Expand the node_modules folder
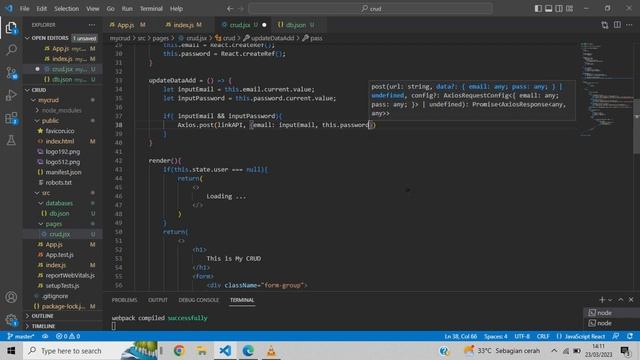This screenshot has width=640, height=360. 61,110
